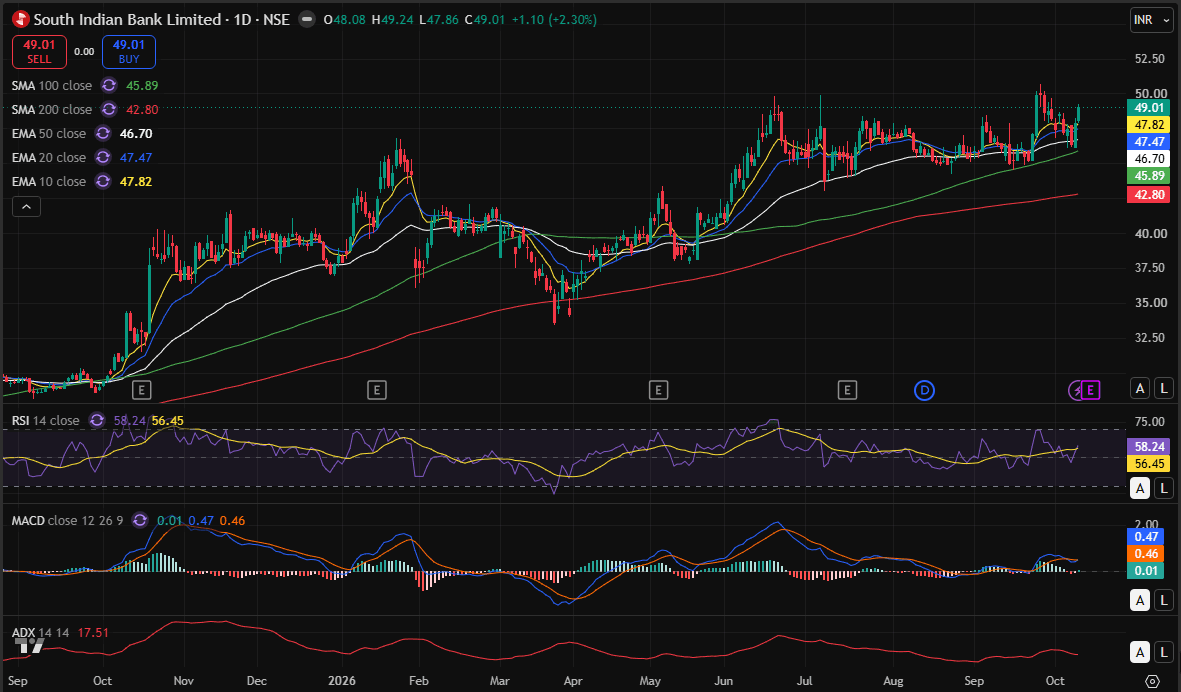Select the EMA 50 close legend label
This screenshot has width=1181, height=692.
coord(48,133)
